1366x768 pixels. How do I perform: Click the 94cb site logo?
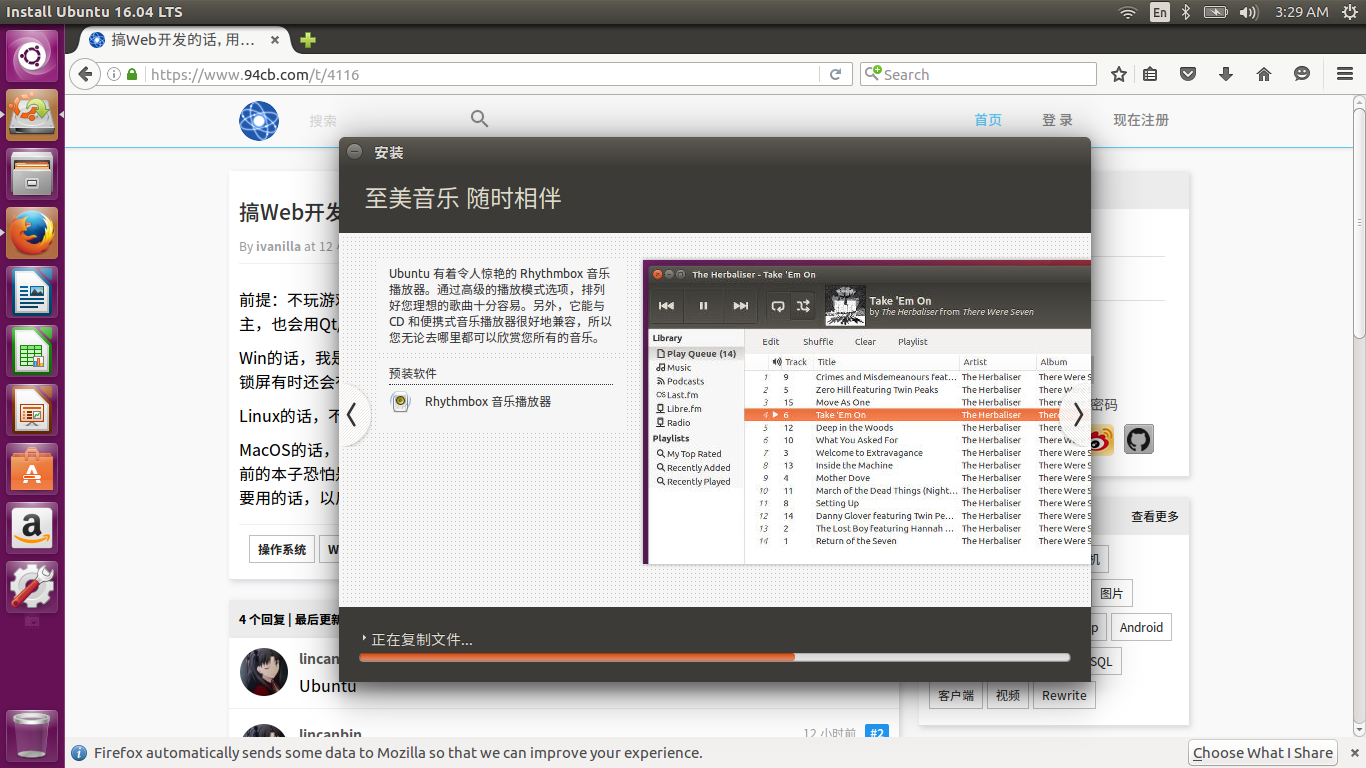click(x=259, y=120)
